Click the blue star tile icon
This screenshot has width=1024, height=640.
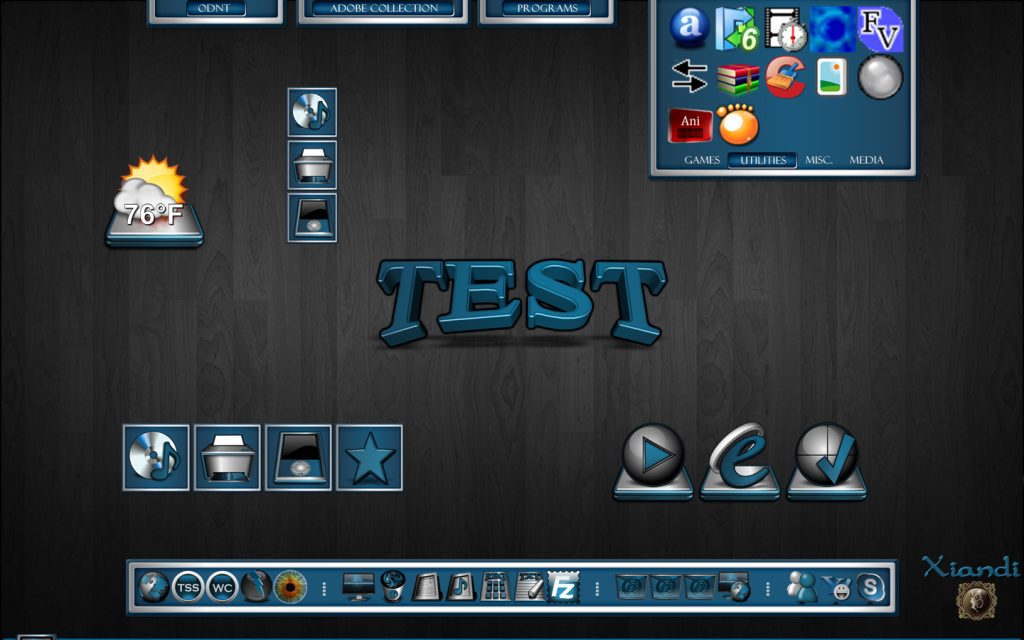369,458
